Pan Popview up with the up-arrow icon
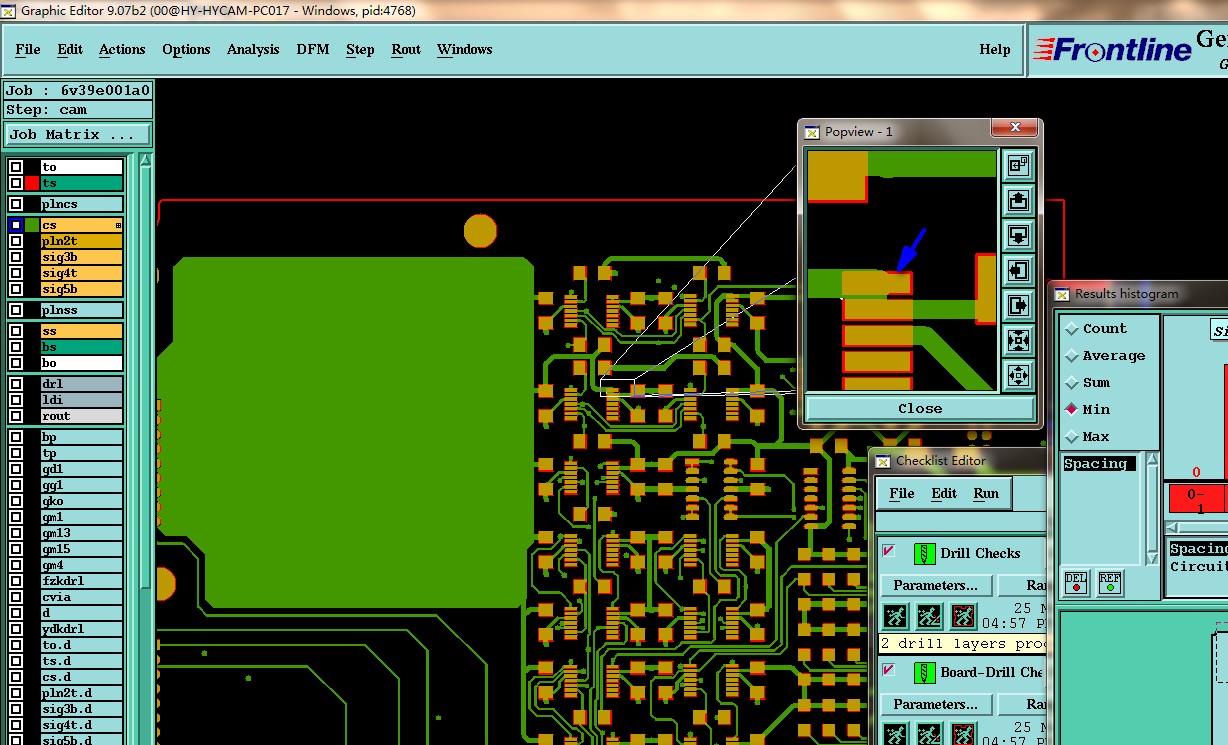Screen dimensions: 1228x745 [x=1018, y=200]
